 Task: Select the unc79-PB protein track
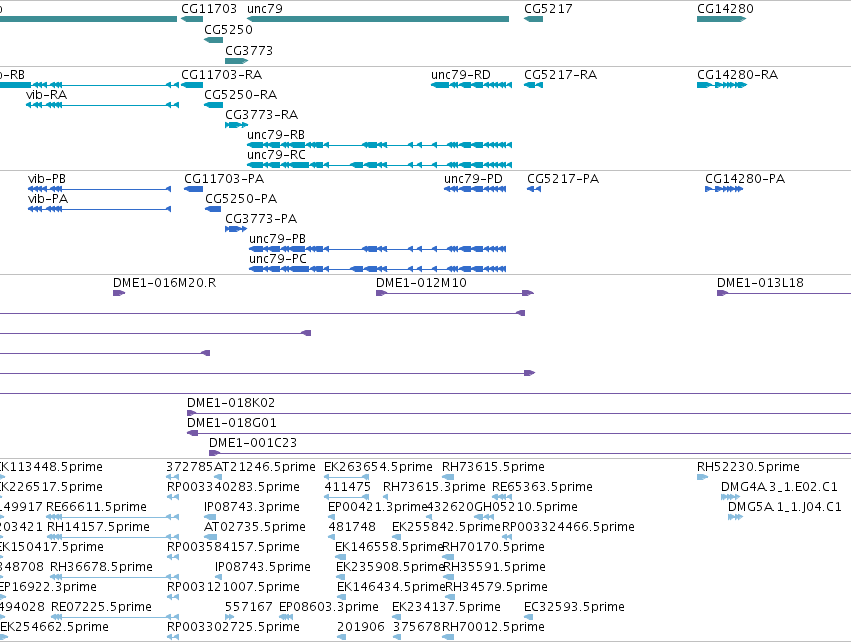377,249
